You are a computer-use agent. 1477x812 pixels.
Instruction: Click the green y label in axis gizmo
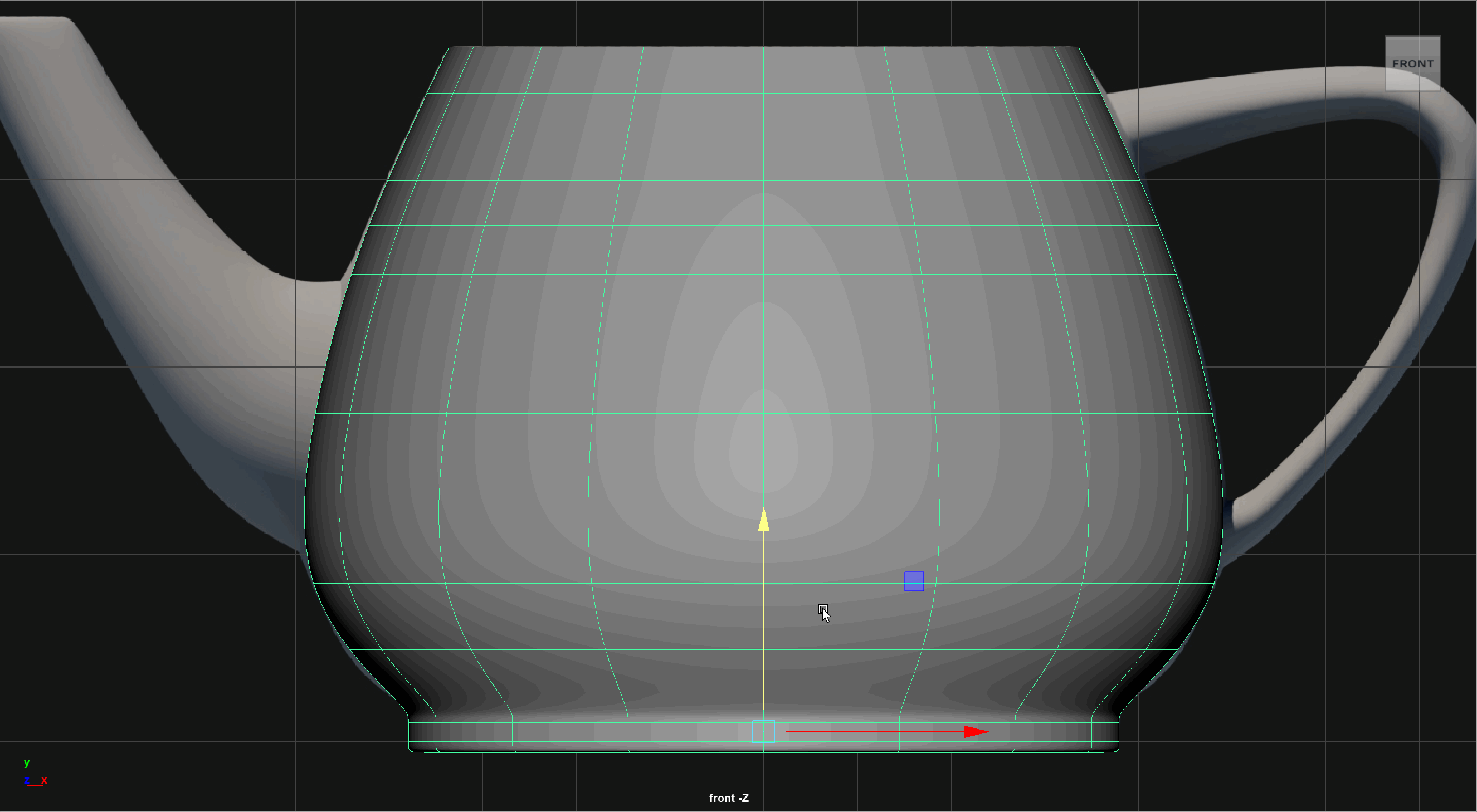[26, 763]
